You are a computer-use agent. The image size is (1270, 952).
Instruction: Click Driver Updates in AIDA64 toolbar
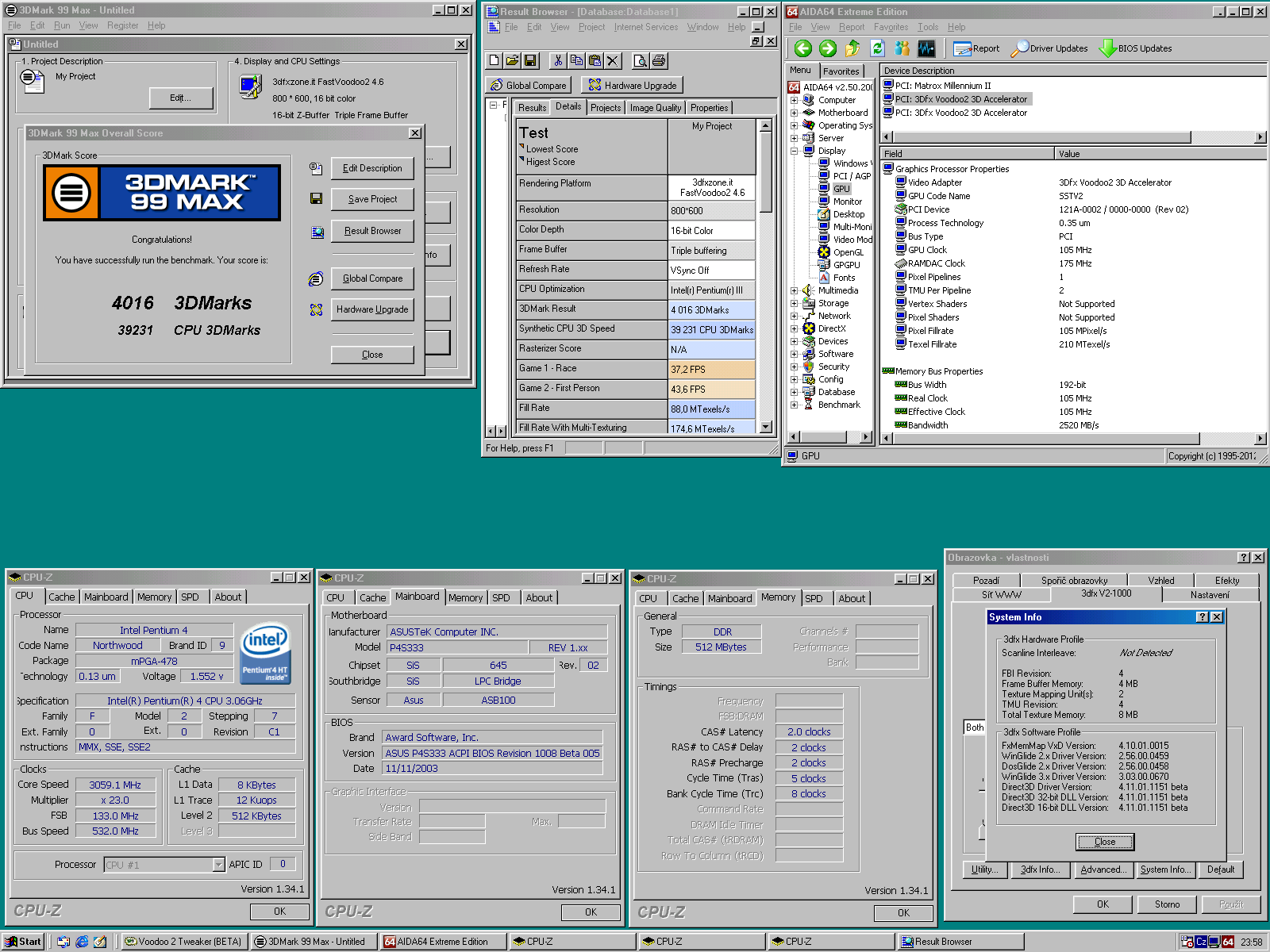(x=1049, y=48)
